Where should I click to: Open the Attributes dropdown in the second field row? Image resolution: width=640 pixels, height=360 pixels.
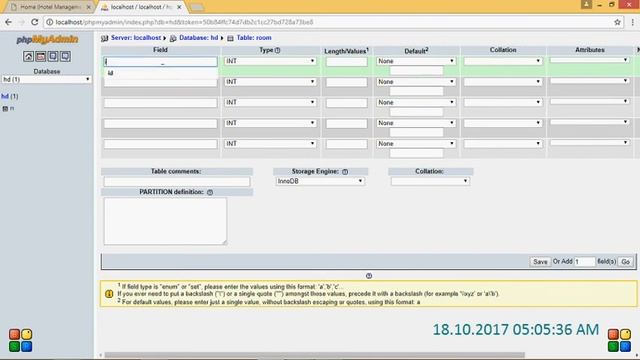(x=589, y=81)
